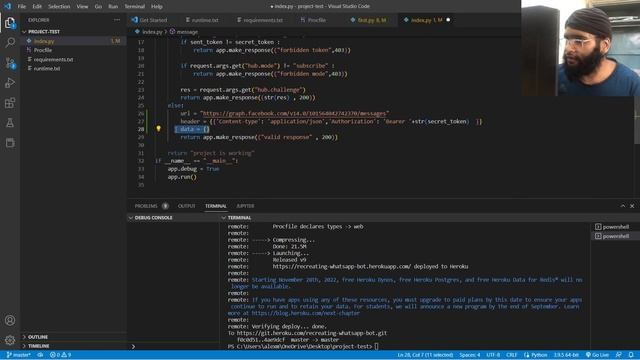This screenshot has height=360, width=640.
Task: Close the bottom panel with X
Action: 632,206
